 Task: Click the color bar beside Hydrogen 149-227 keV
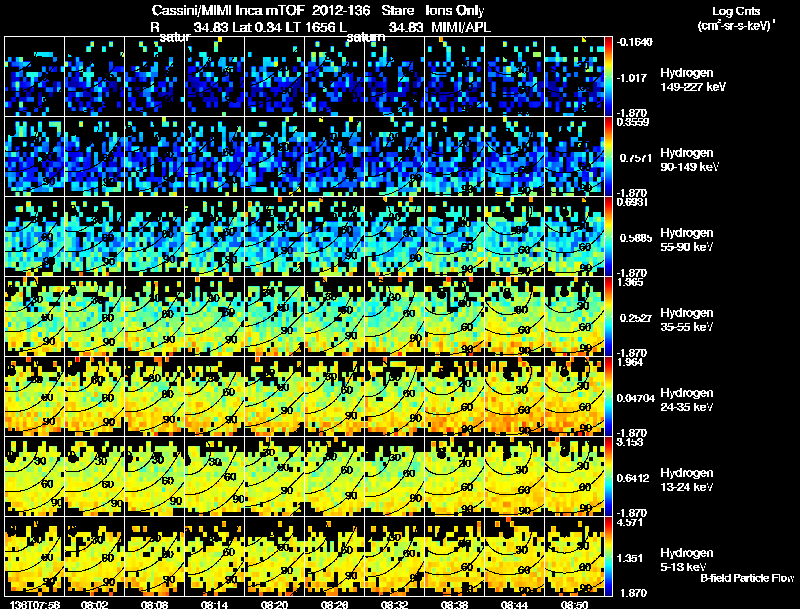tap(608, 77)
